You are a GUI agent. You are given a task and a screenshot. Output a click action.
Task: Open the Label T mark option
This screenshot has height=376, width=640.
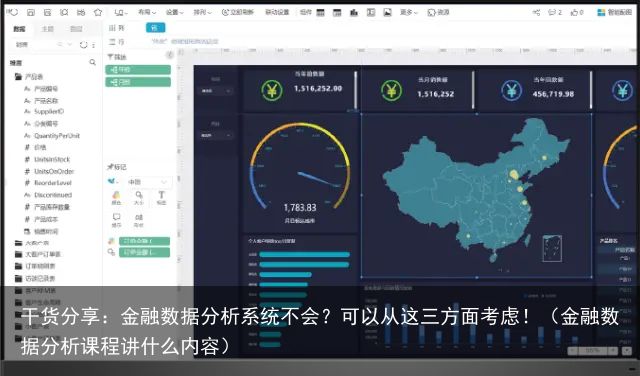162,197
